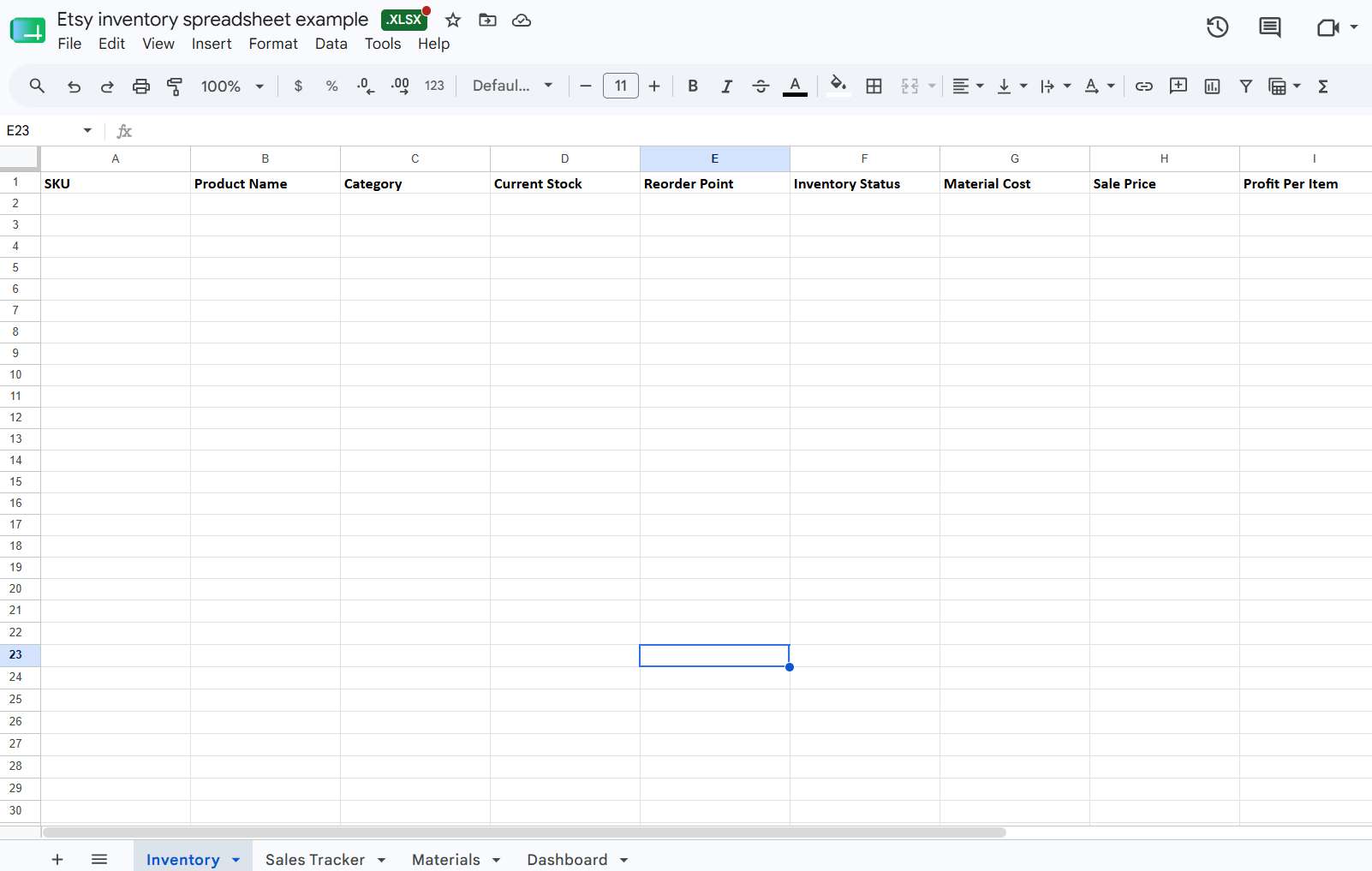
Task: Open the Inventory tab options arrow
Action: click(x=236, y=860)
